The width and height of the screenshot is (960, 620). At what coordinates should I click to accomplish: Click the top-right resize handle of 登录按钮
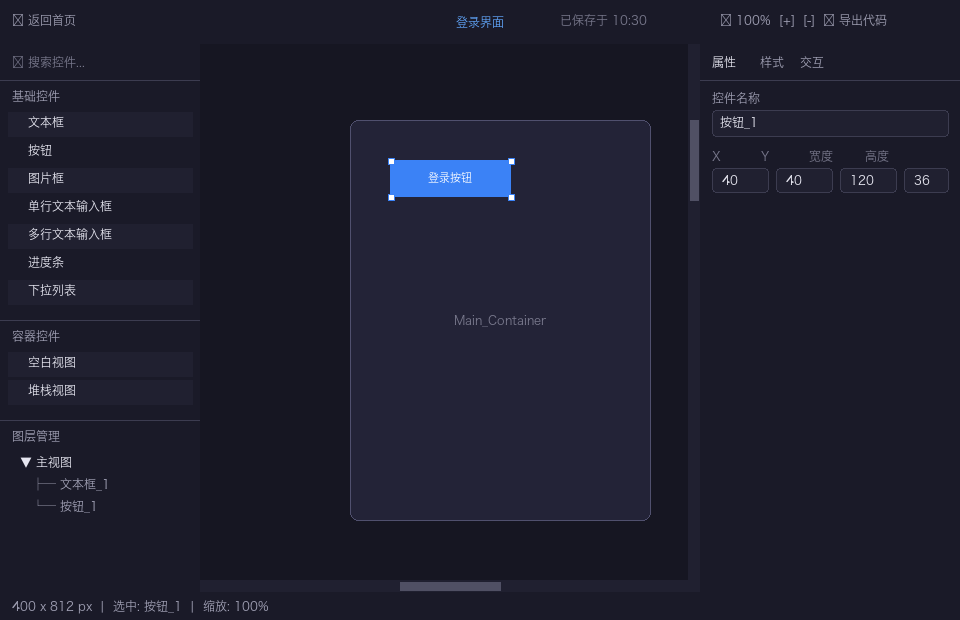point(511,162)
